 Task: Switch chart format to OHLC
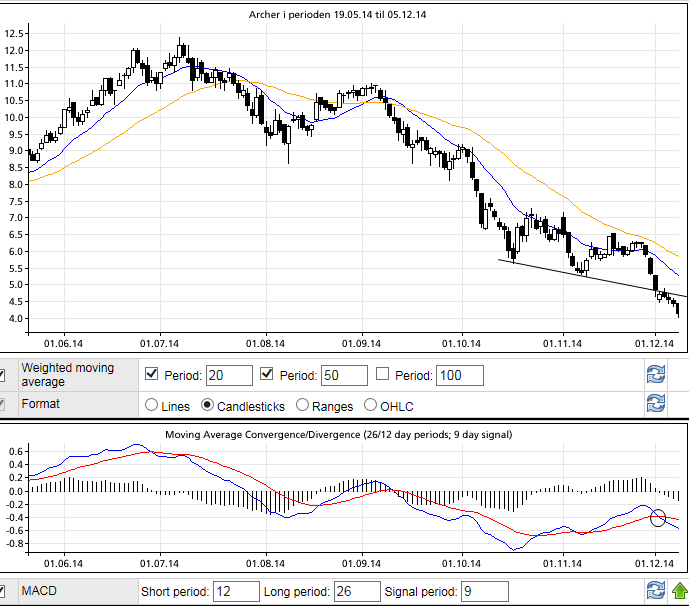click(x=371, y=406)
